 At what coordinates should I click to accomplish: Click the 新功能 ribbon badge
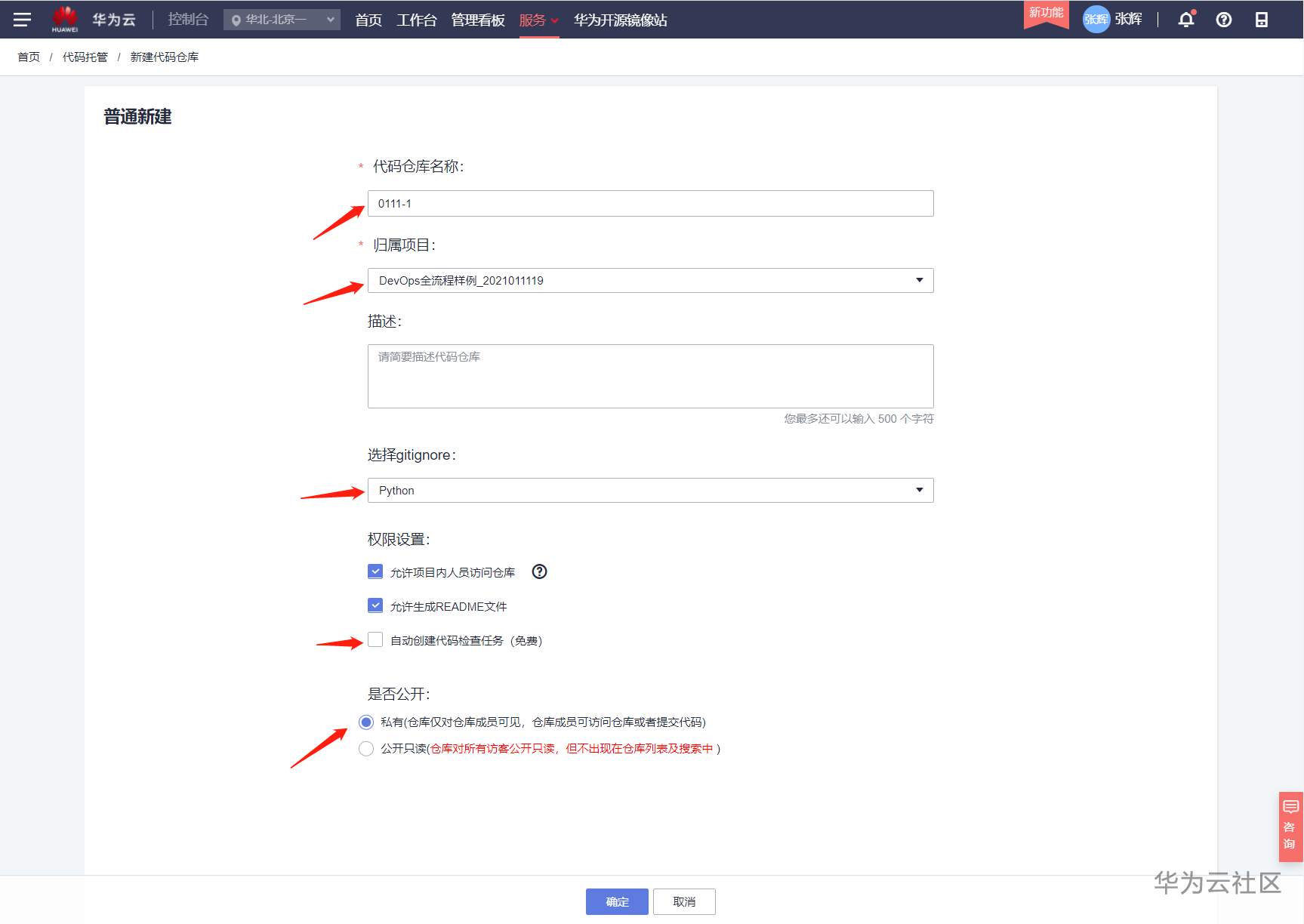pyautogui.click(x=1046, y=14)
